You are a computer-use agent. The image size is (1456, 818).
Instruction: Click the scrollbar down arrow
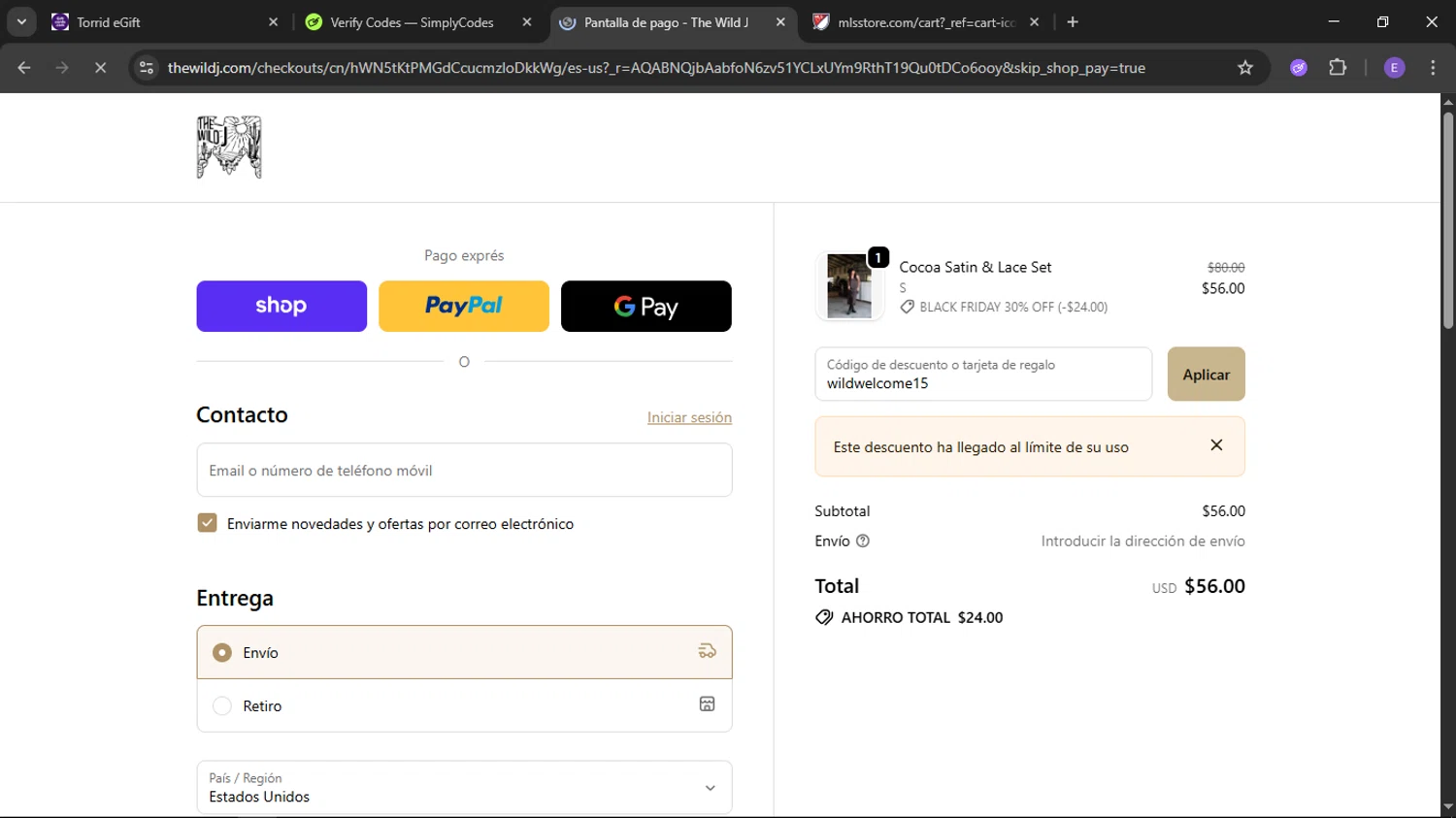1448,807
